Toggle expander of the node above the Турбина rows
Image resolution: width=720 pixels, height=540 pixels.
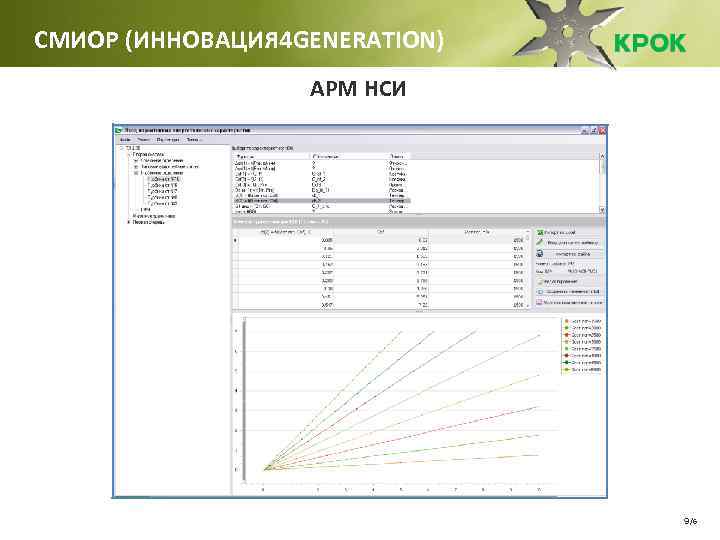(x=136, y=173)
